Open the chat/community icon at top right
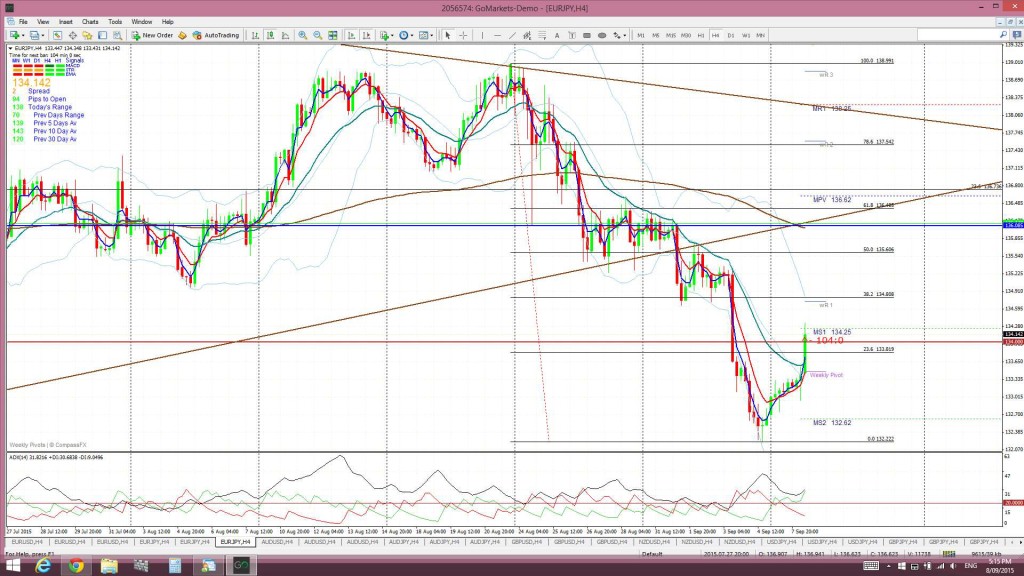1024x576 pixels. pos(1017,35)
